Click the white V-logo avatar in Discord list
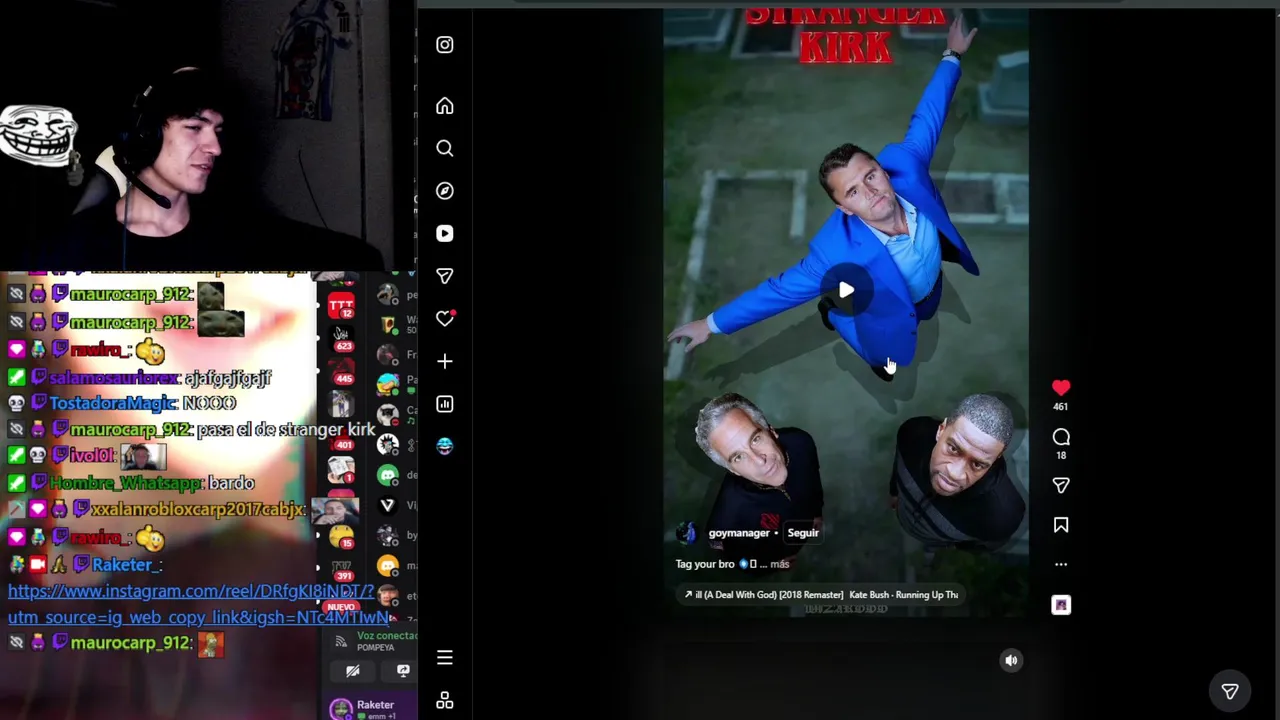 tap(388, 506)
